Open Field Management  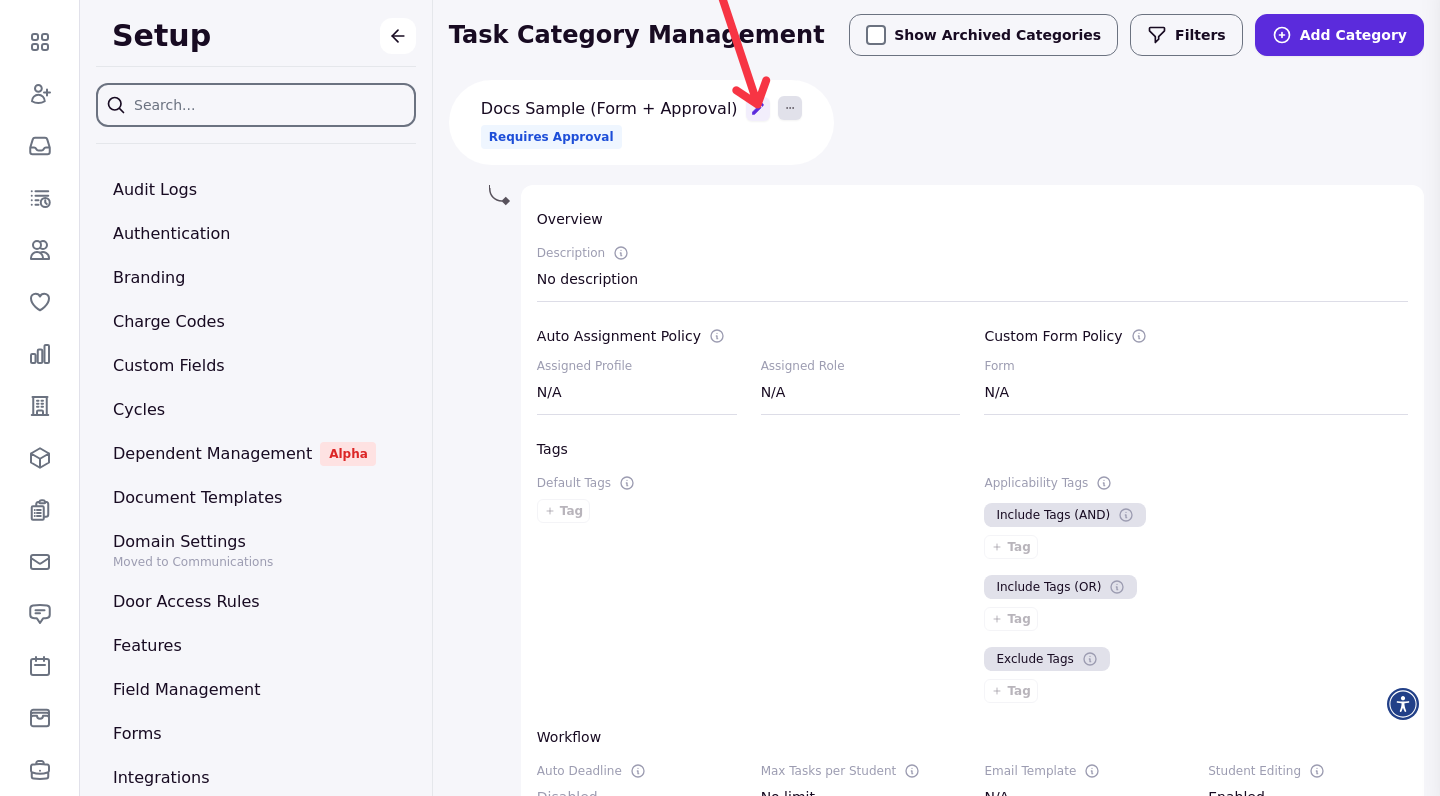[x=186, y=689]
